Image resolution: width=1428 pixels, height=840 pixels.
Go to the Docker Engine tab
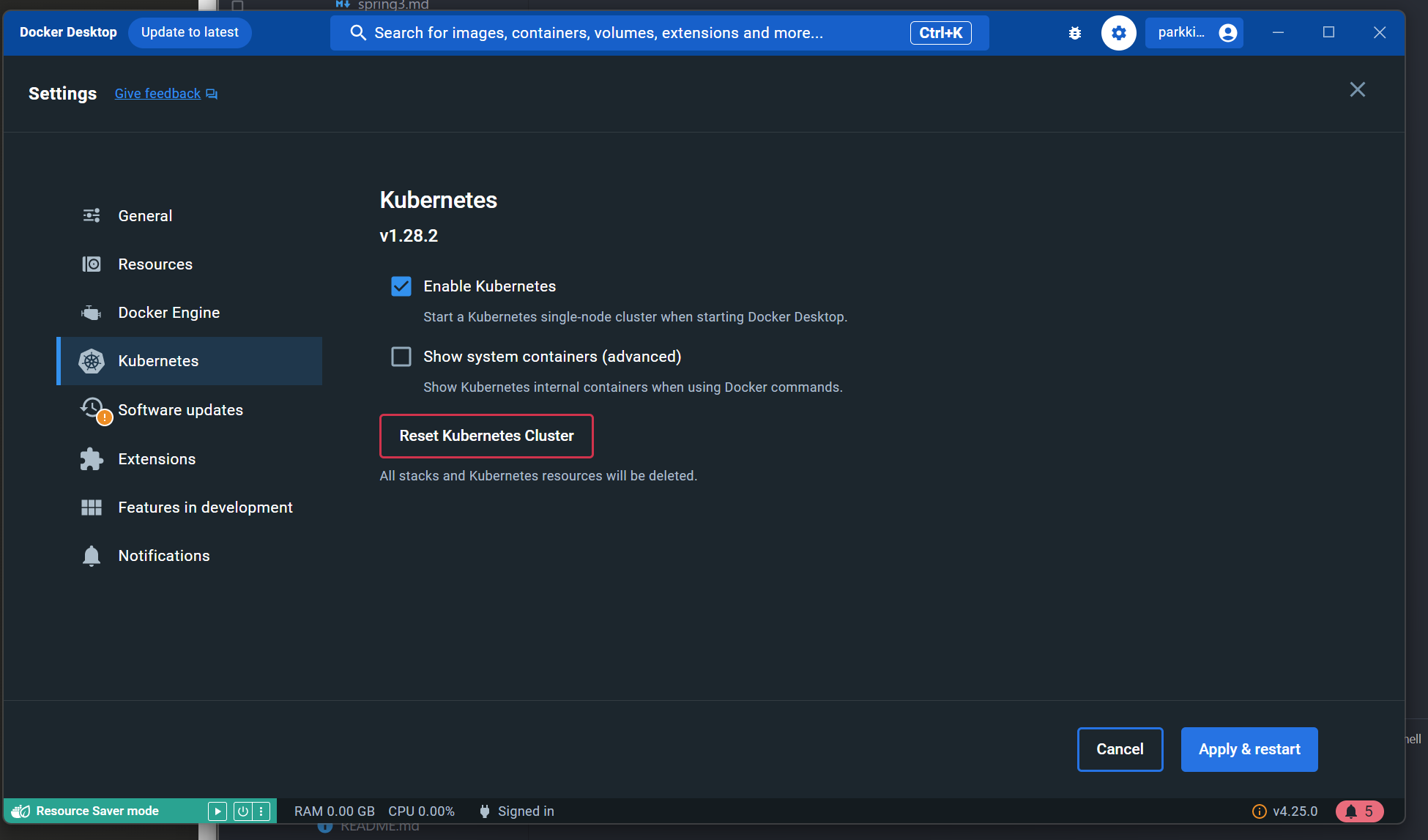coord(190,313)
